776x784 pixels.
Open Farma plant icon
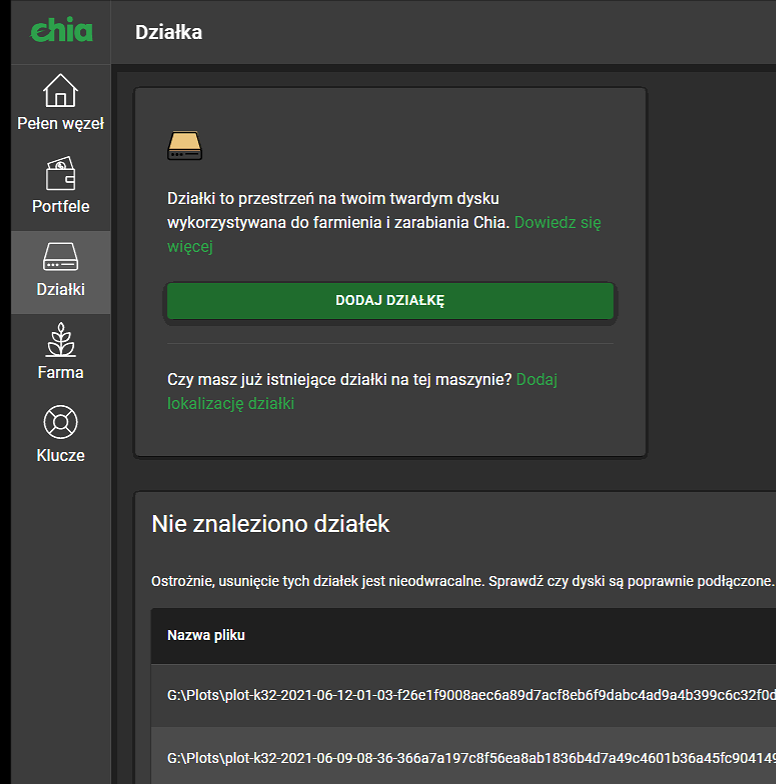click(x=60, y=340)
